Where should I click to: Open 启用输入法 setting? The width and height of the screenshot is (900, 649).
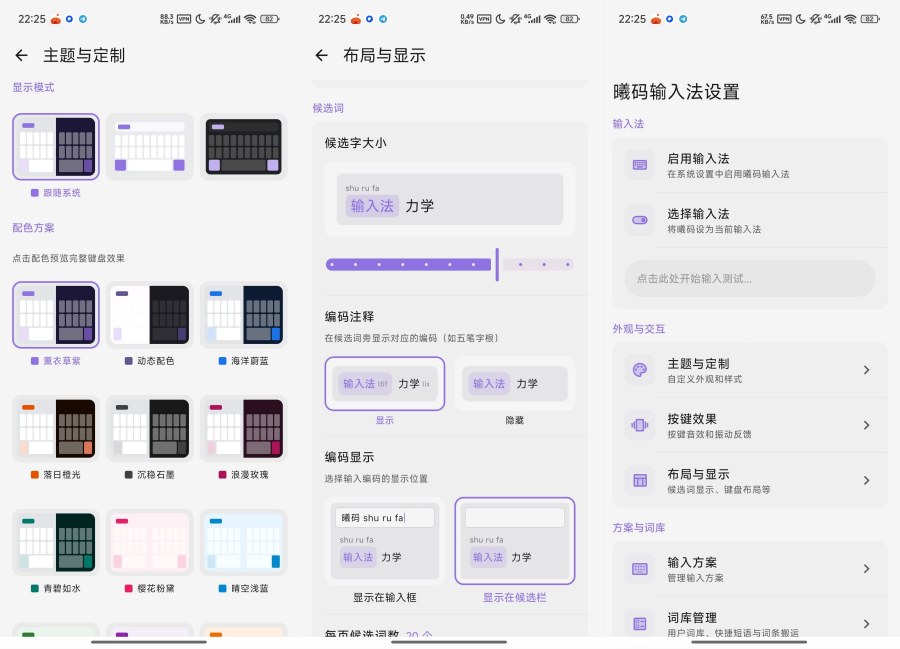coord(750,165)
